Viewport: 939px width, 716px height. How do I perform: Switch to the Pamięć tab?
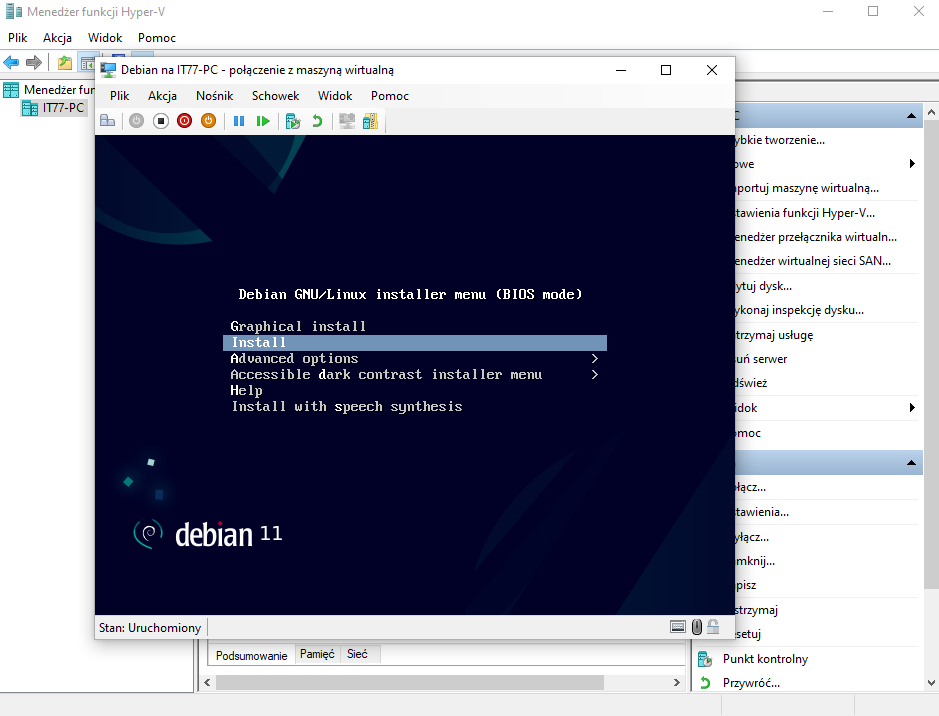tap(317, 654)
